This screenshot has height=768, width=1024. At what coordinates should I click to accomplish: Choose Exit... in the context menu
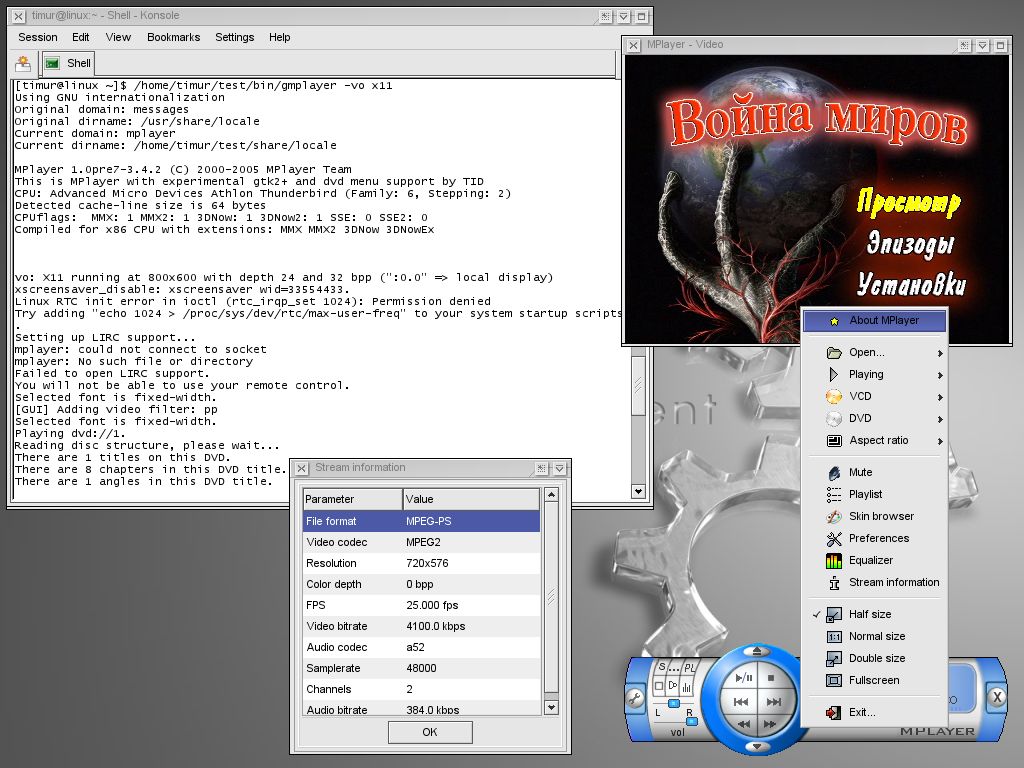(874, 712)
